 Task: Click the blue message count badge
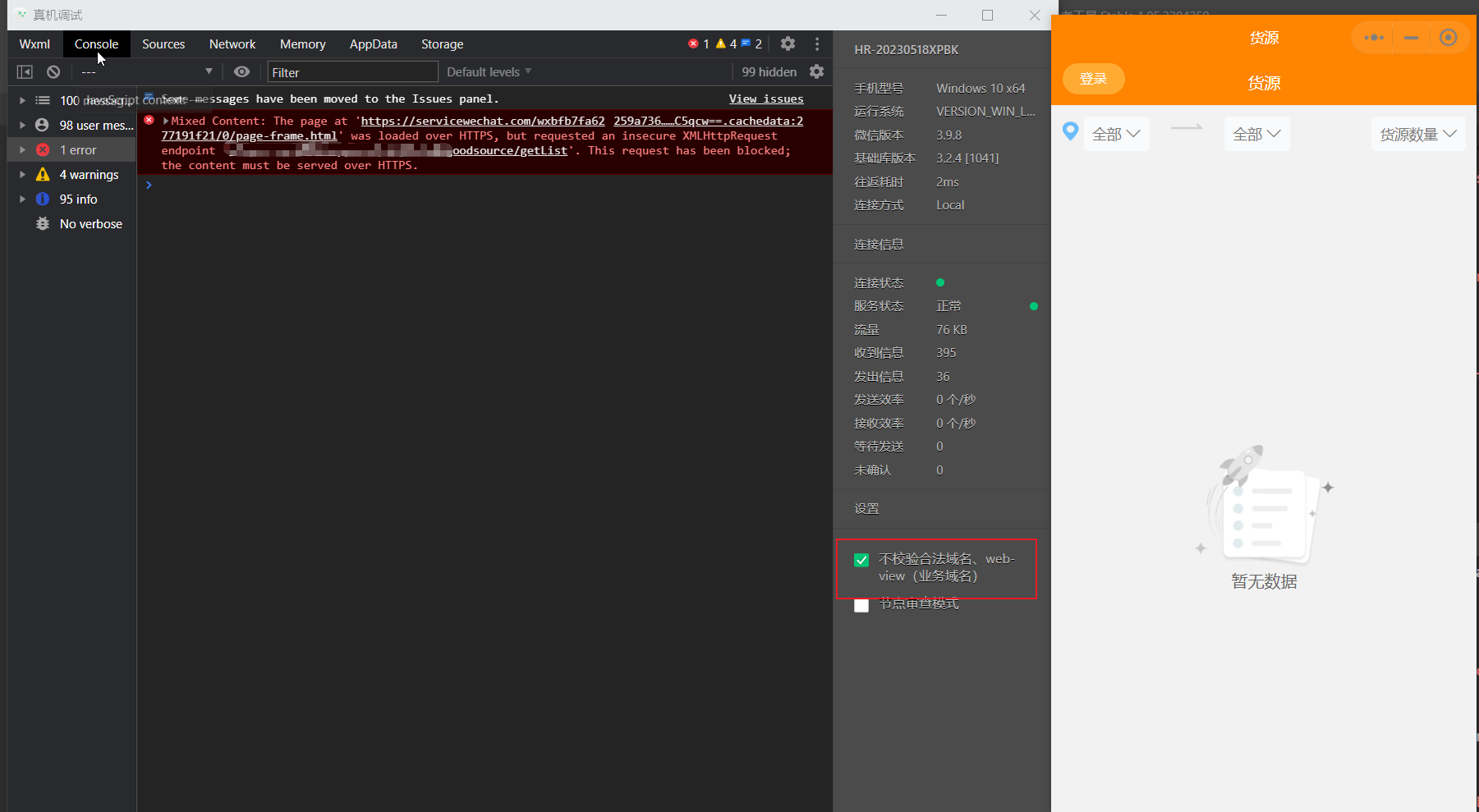[x=751, y=44]
